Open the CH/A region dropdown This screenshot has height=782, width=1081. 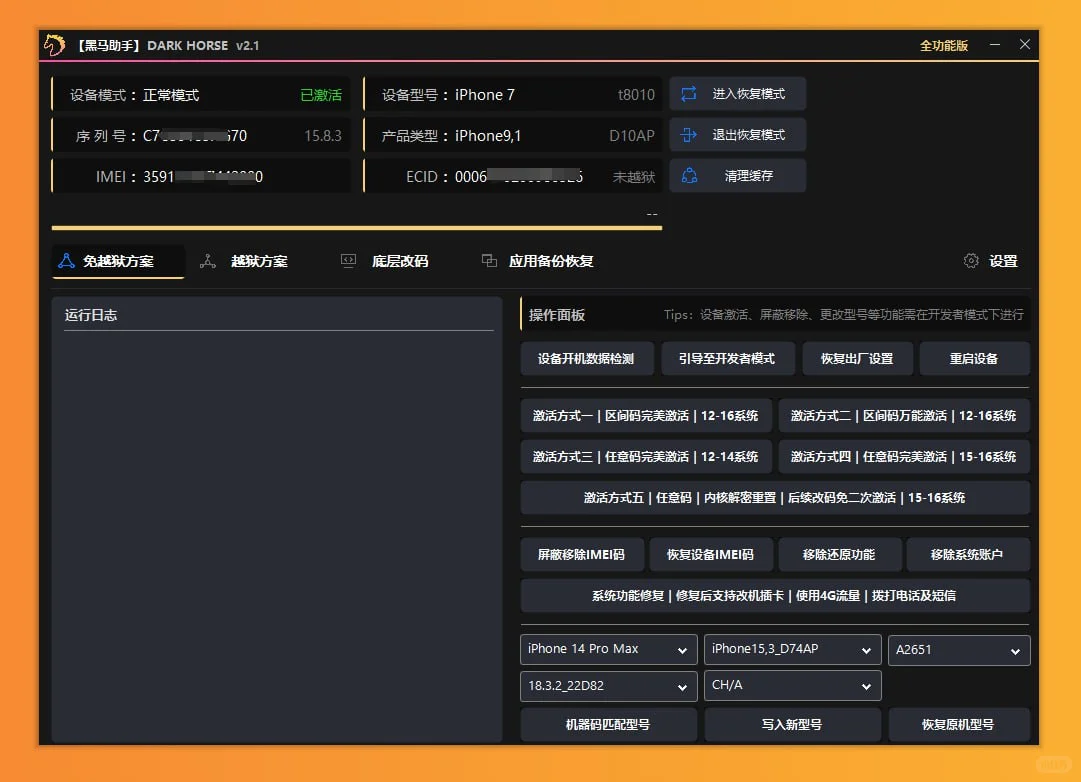click(791, 685)
